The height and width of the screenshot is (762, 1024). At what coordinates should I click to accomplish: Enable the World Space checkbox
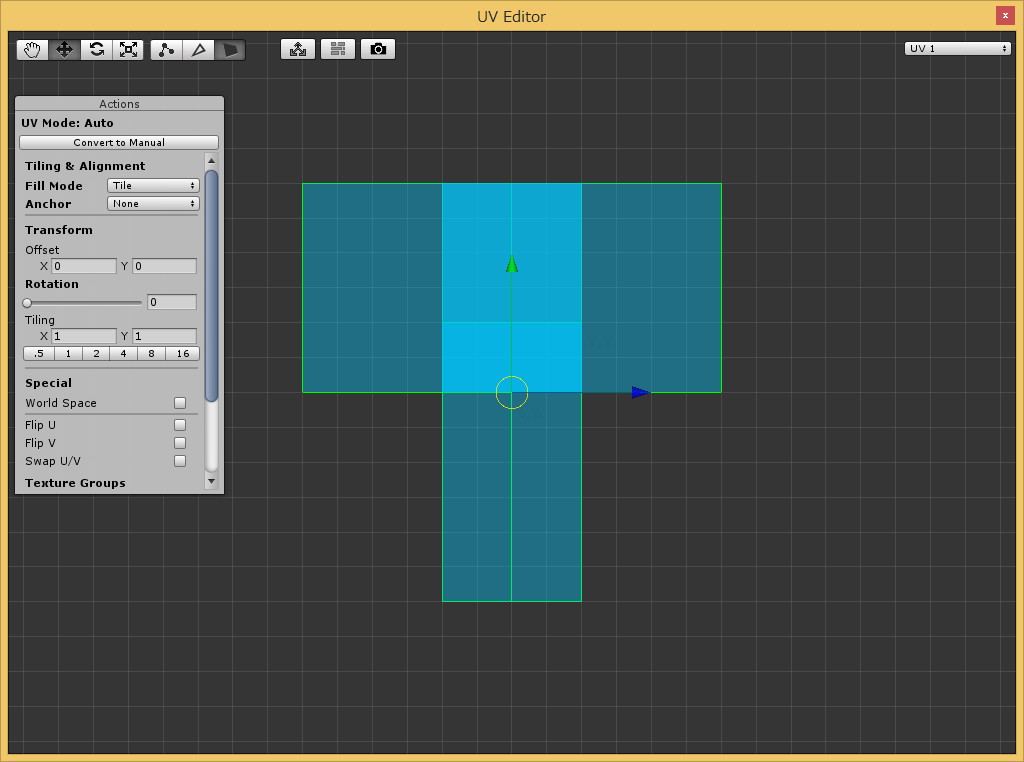pos(180,403)
